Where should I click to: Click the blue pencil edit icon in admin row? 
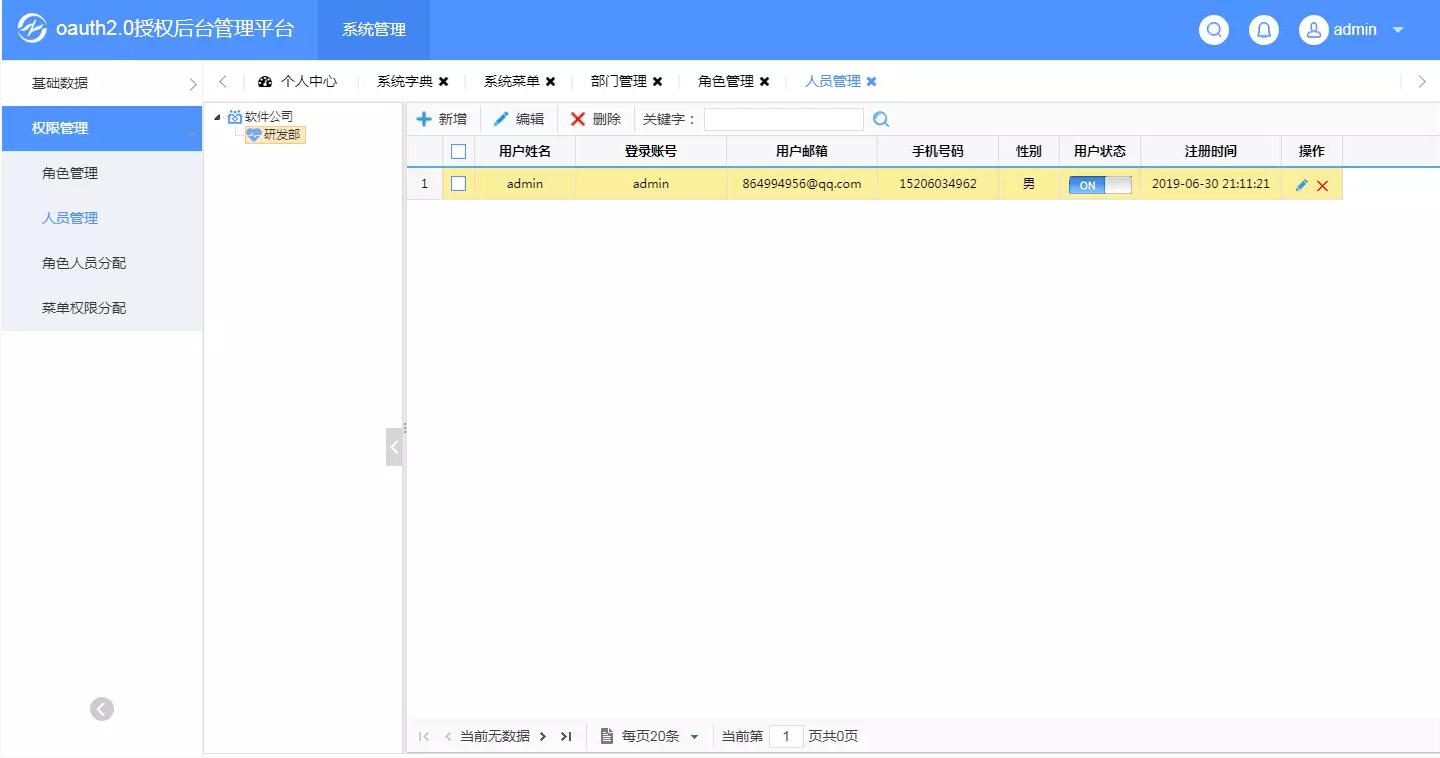point(1301,185)
